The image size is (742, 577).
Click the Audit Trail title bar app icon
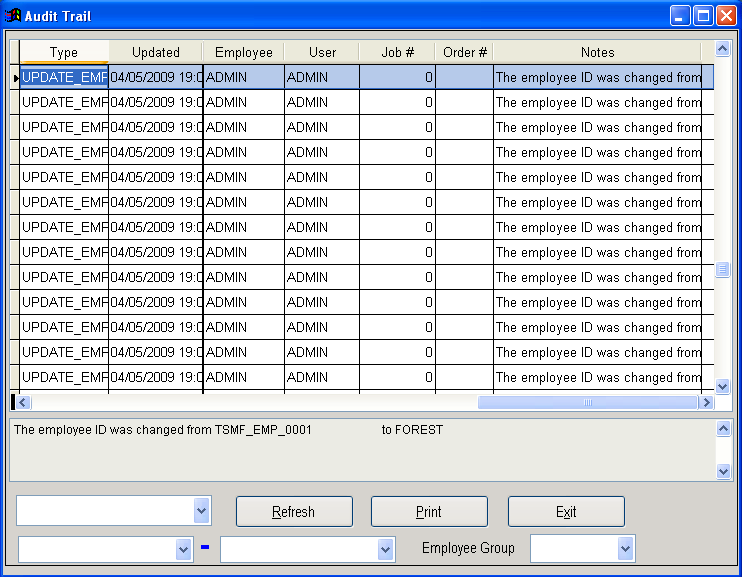click(15, 16)
